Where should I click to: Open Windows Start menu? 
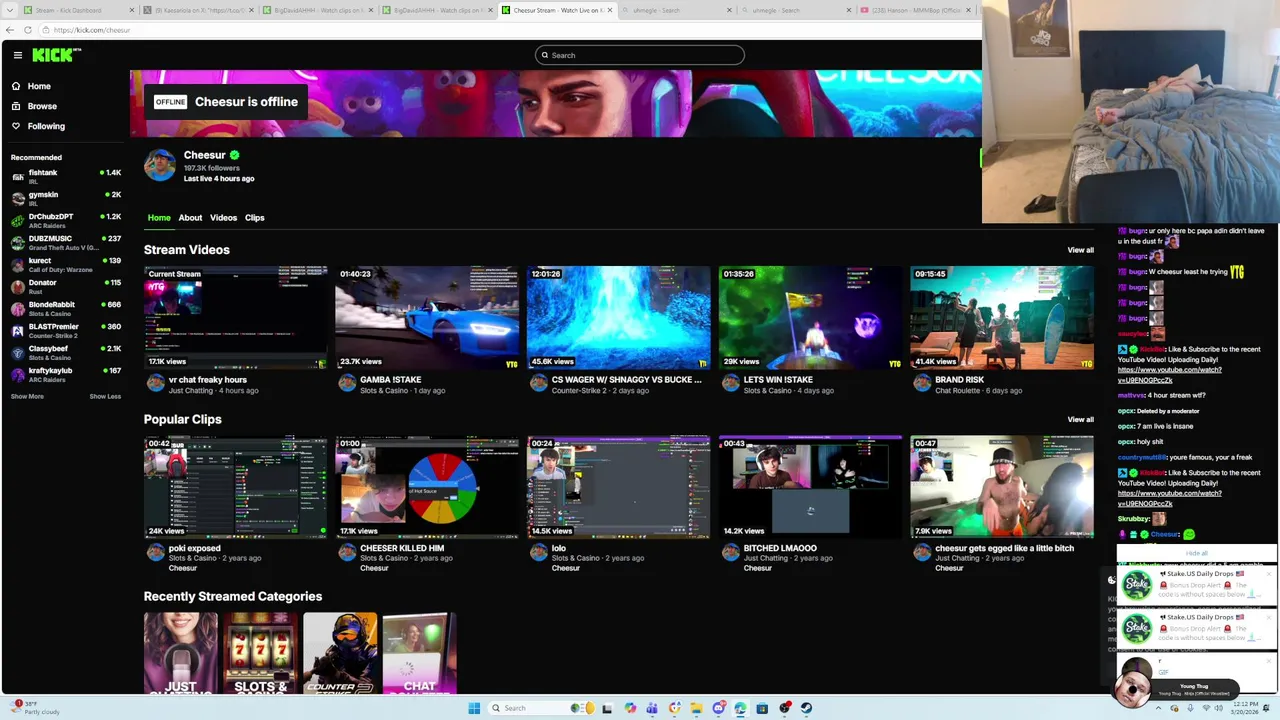pos(474,708)
